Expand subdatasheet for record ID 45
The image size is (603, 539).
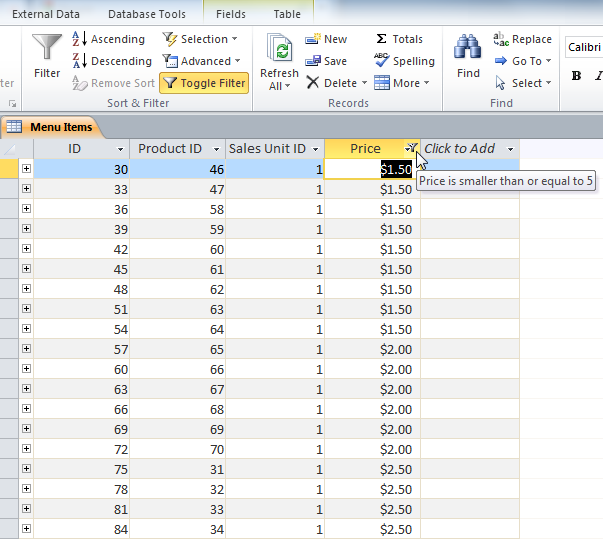[x=26, y=268]
